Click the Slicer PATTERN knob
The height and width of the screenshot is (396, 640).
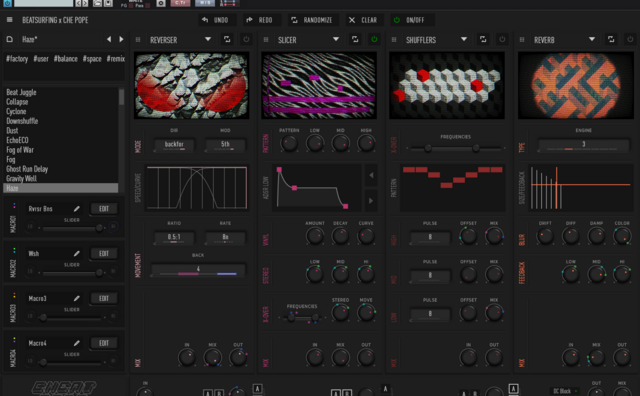[x=289, y=143]
